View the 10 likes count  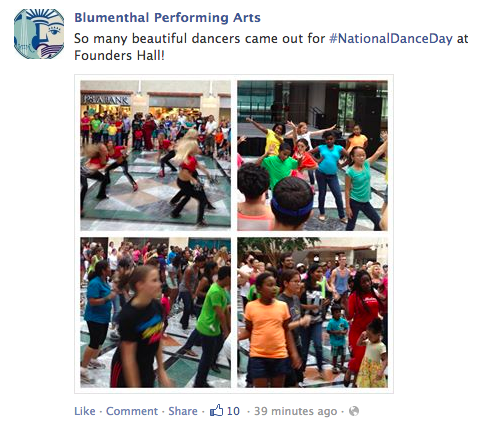click(233, 411)
